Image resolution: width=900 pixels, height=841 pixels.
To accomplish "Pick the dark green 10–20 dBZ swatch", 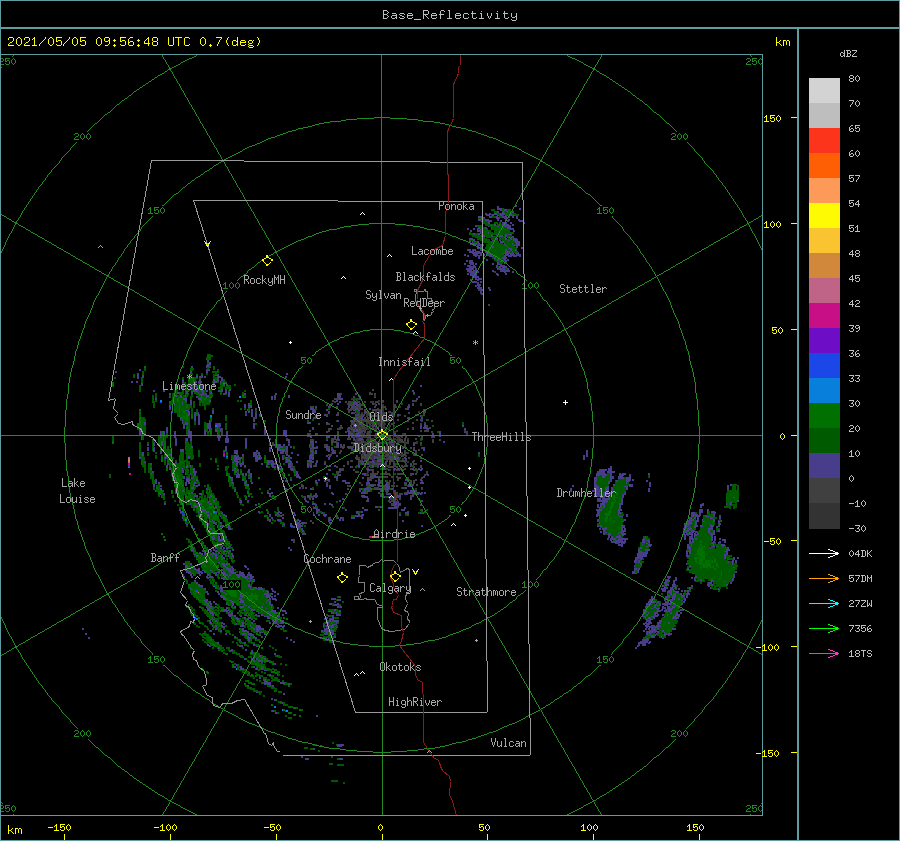I will coord(824,441).
